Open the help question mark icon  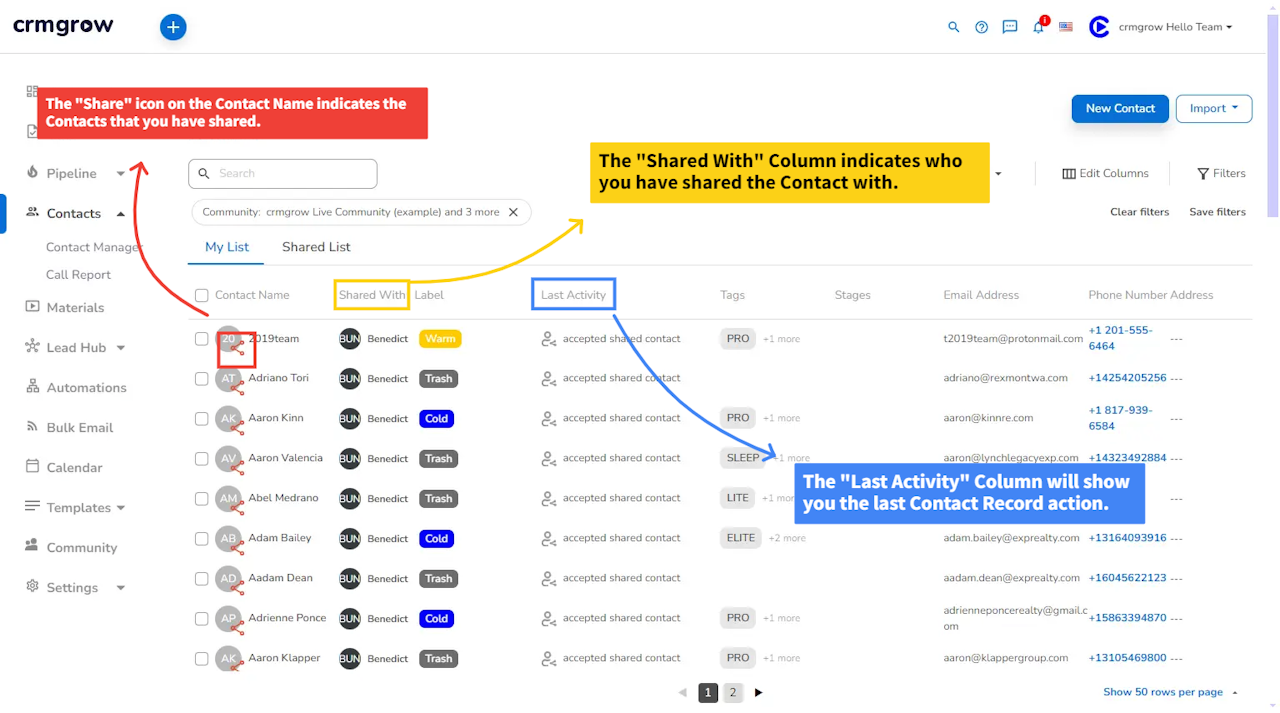(x=982, y=27)
